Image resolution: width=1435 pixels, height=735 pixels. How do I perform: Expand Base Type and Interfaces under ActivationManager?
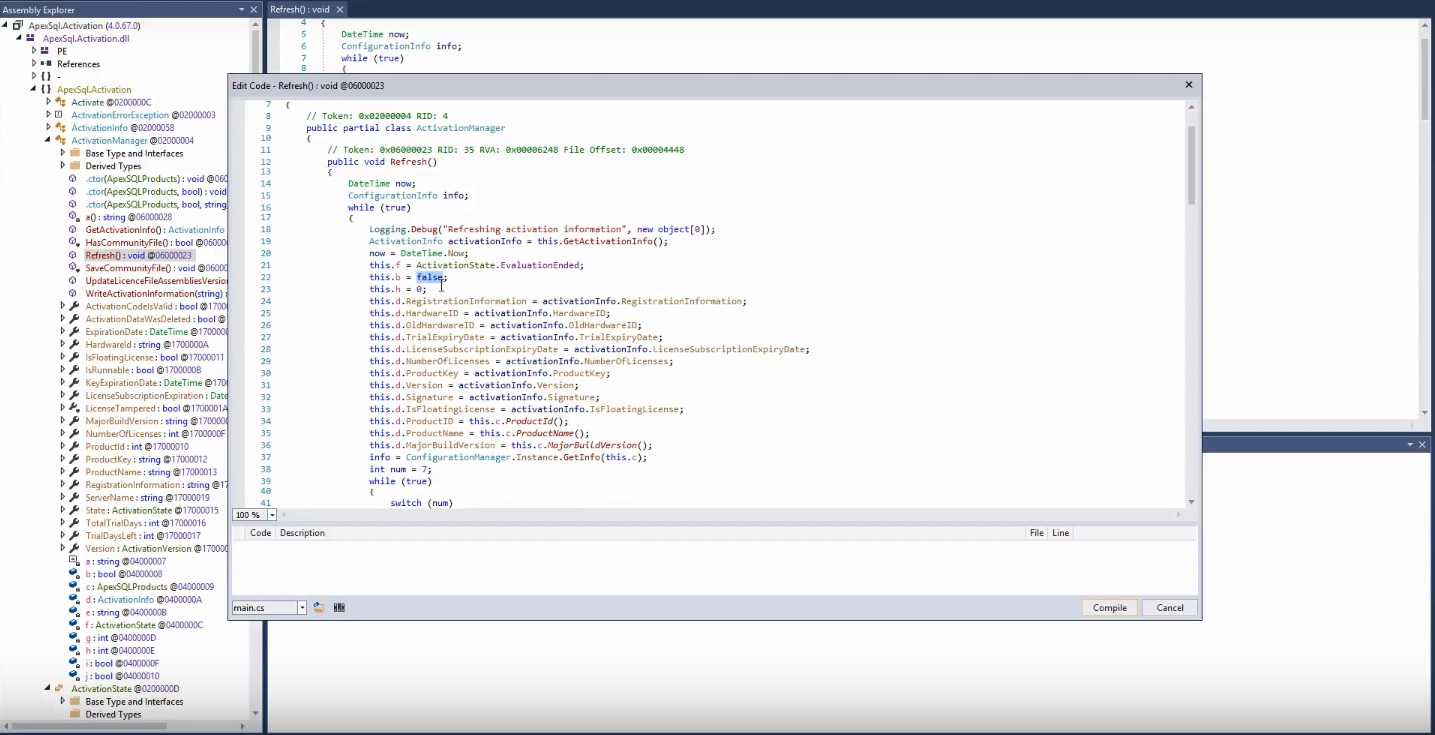point(62,154)
